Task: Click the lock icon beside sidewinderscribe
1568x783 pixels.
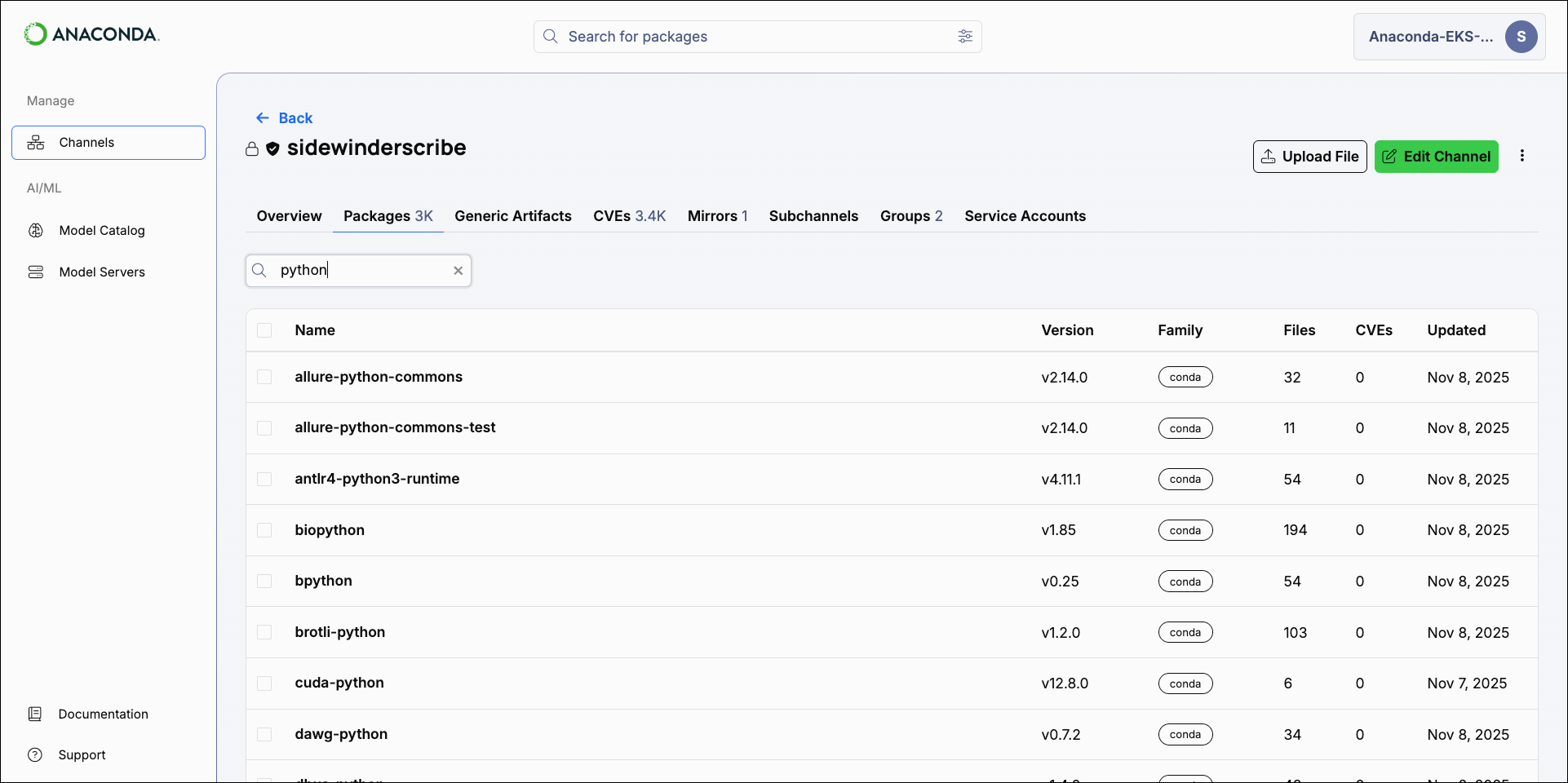Action: click(252, 149)
